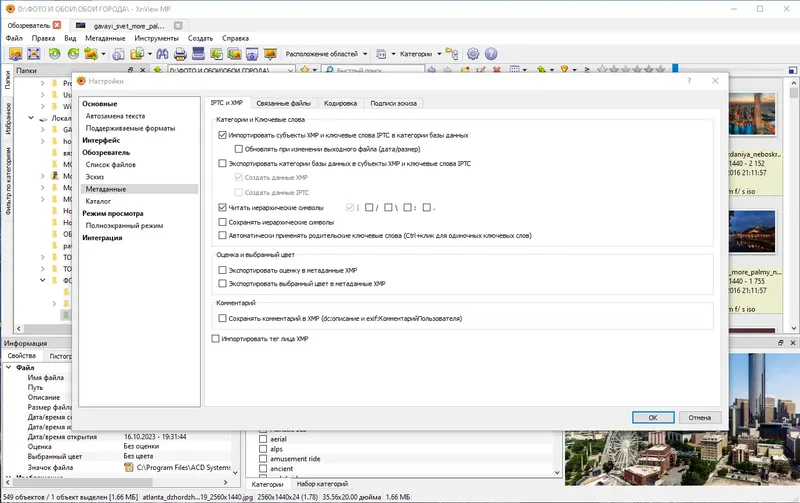Click the 'Отмена' cancel button

click(x=699, y=417)
